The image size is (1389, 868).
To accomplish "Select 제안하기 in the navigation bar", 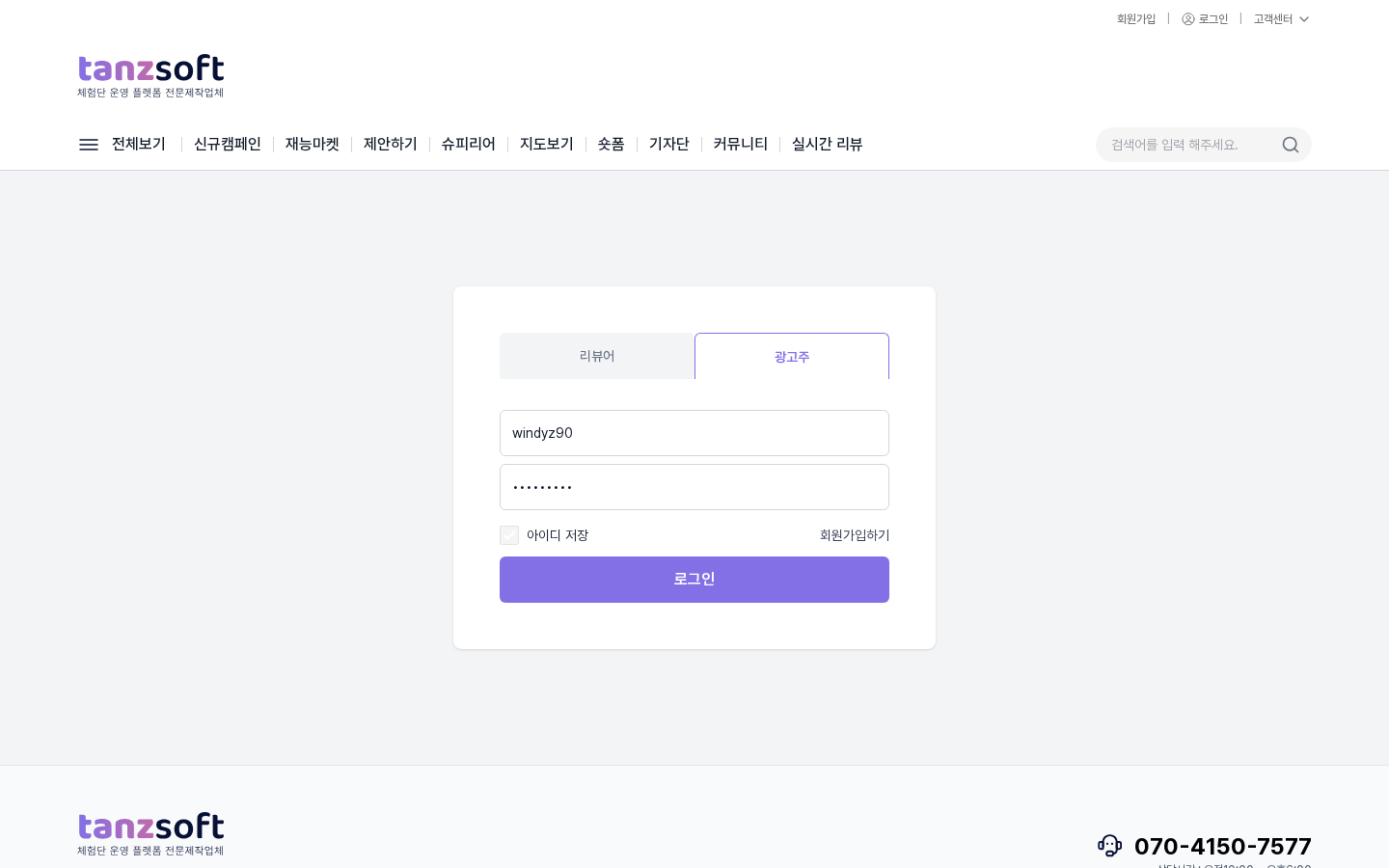I will tap(391, 144).
